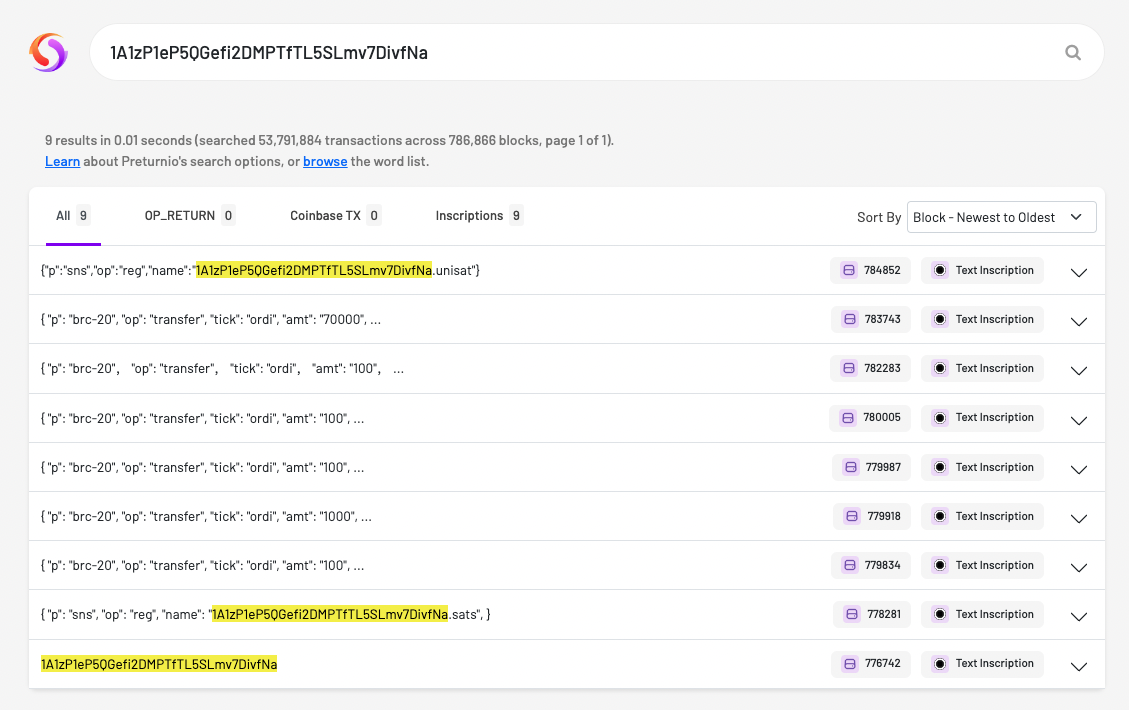Click block icon for block 783743
Screen dimensions: 1129x710
849,320
